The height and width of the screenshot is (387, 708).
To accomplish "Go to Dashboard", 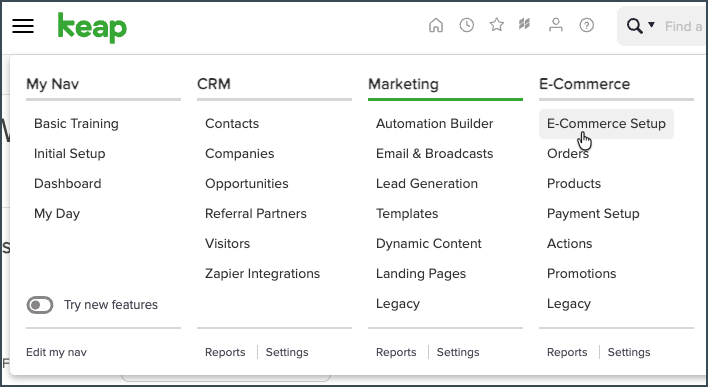I will (x=68, y=184).
